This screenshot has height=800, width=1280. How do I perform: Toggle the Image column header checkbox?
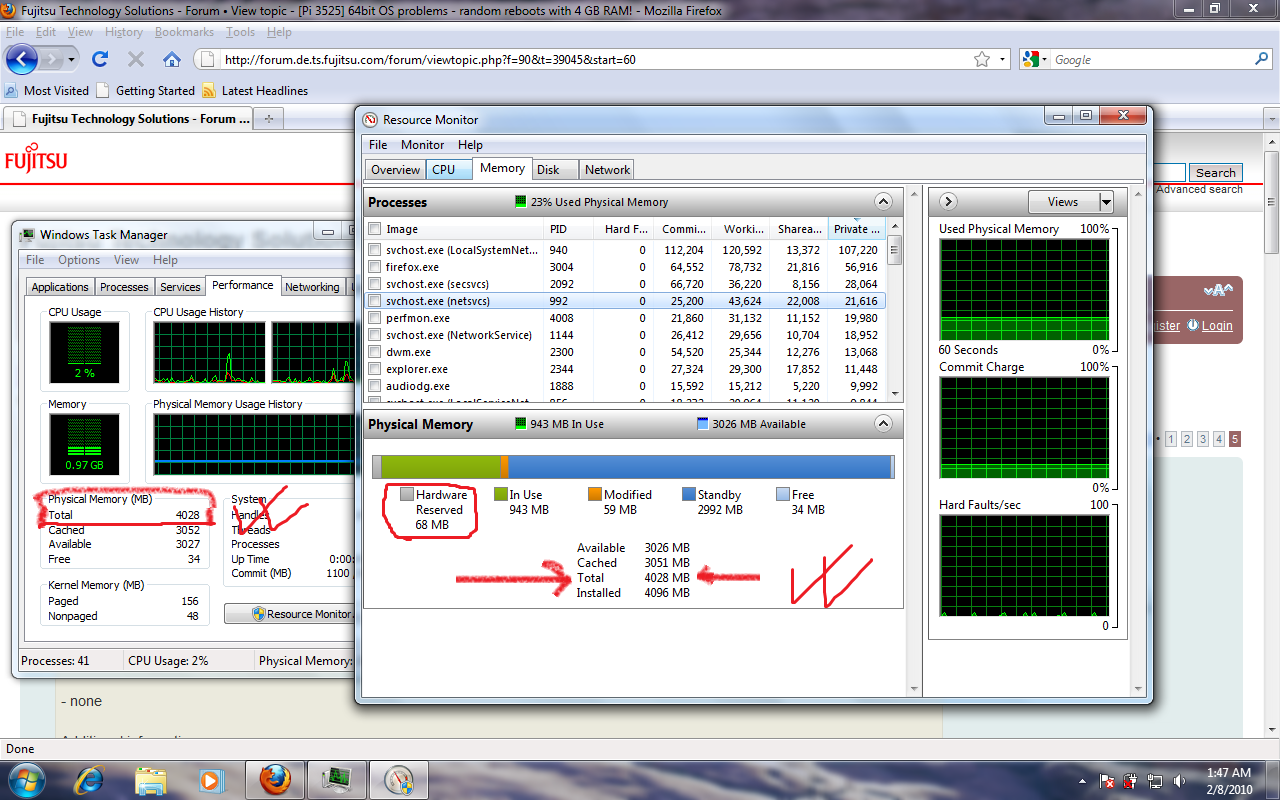[375, 229]
